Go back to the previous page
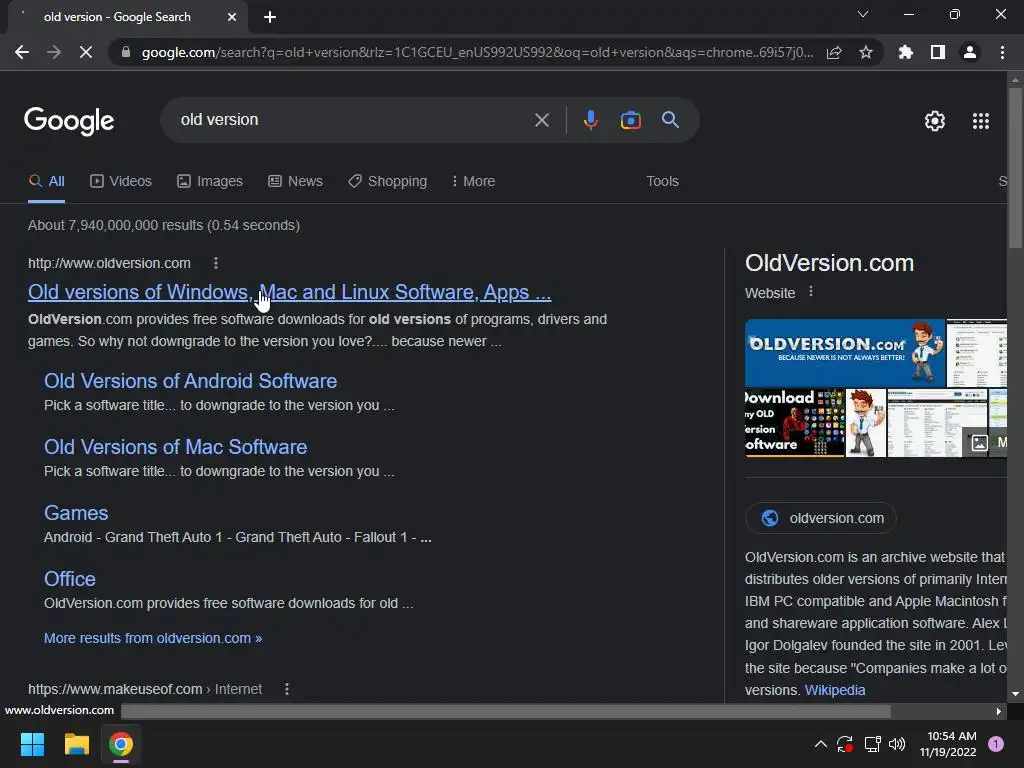The width and height of the screenshot is (1024, 768). click(x=22, y=52)
